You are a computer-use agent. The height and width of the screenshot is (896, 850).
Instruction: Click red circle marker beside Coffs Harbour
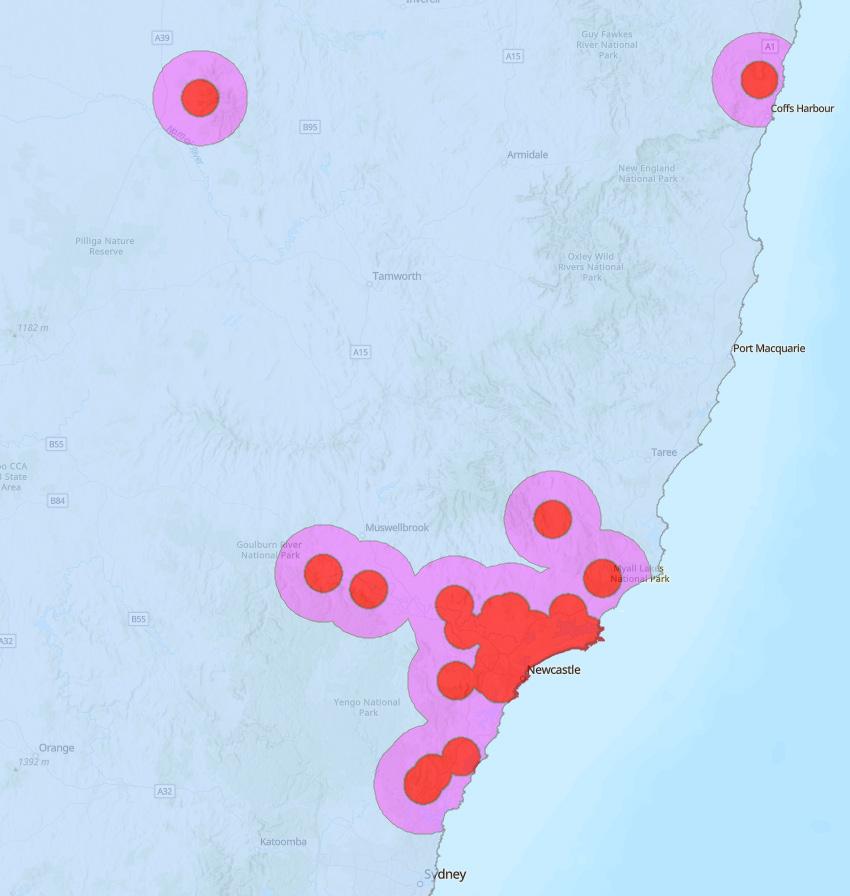(759, 79)
